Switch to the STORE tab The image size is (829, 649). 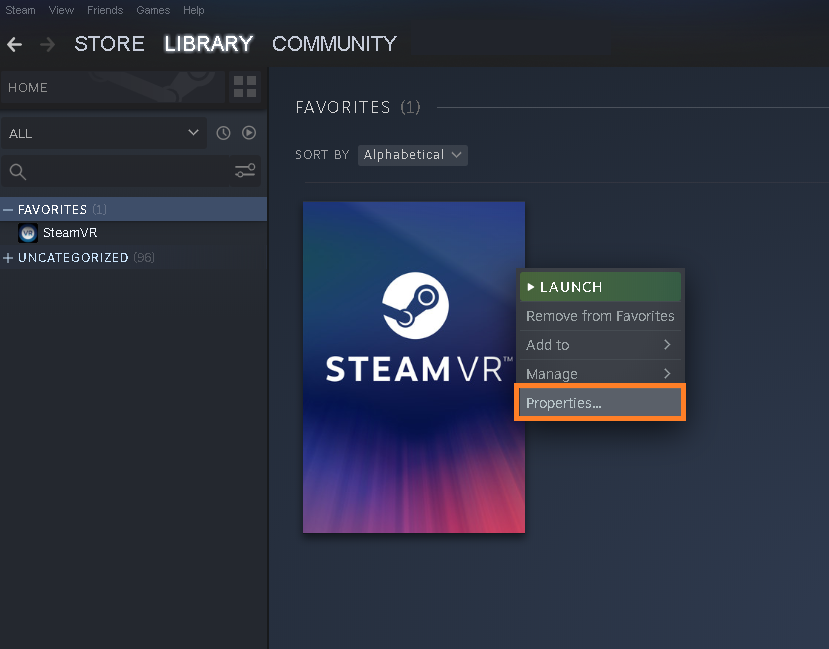[x=109, y=44]
